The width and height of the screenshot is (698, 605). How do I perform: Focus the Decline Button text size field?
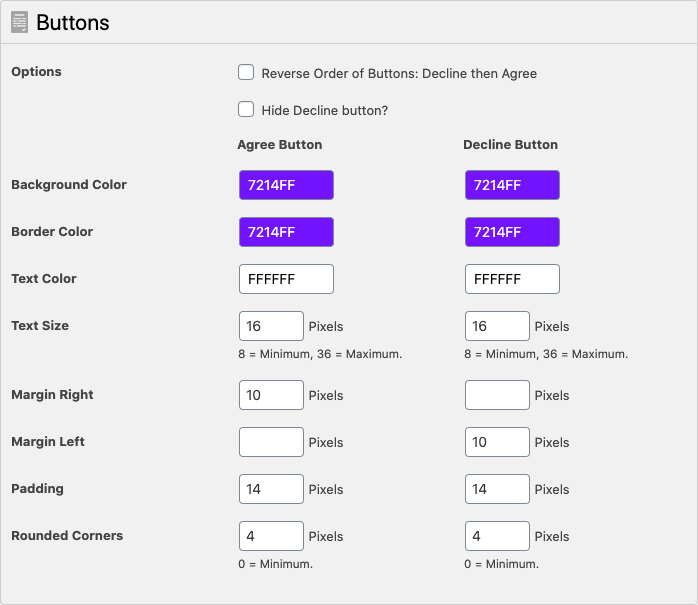(497, 326)
